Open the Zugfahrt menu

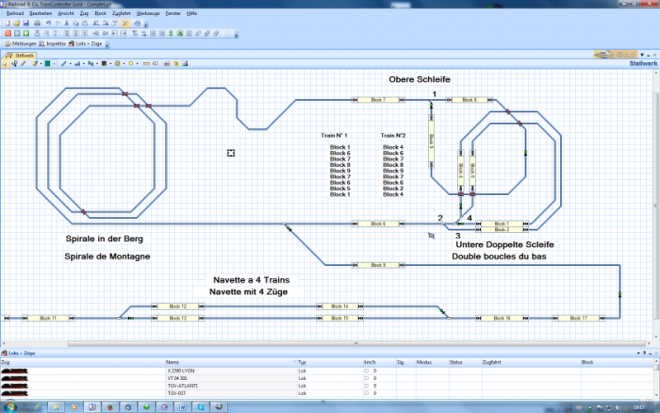121,13
